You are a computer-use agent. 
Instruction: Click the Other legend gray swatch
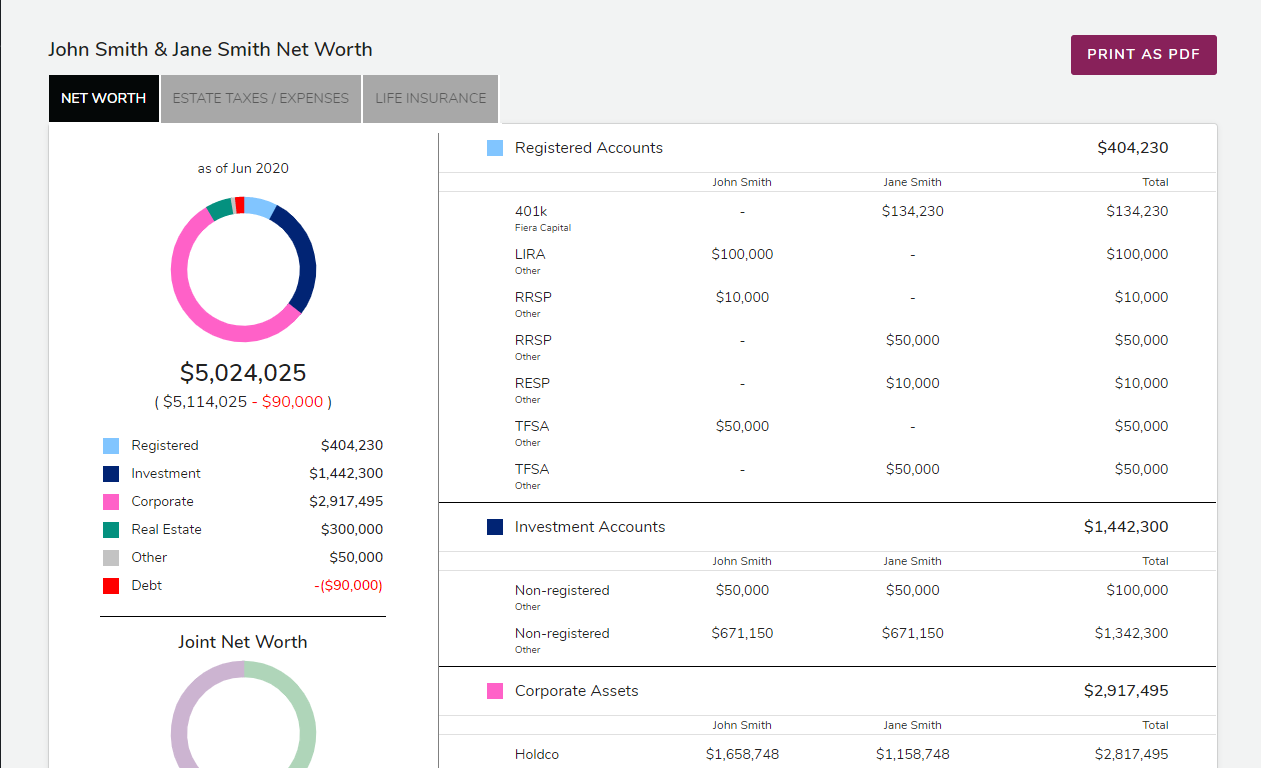pos(111,558)
